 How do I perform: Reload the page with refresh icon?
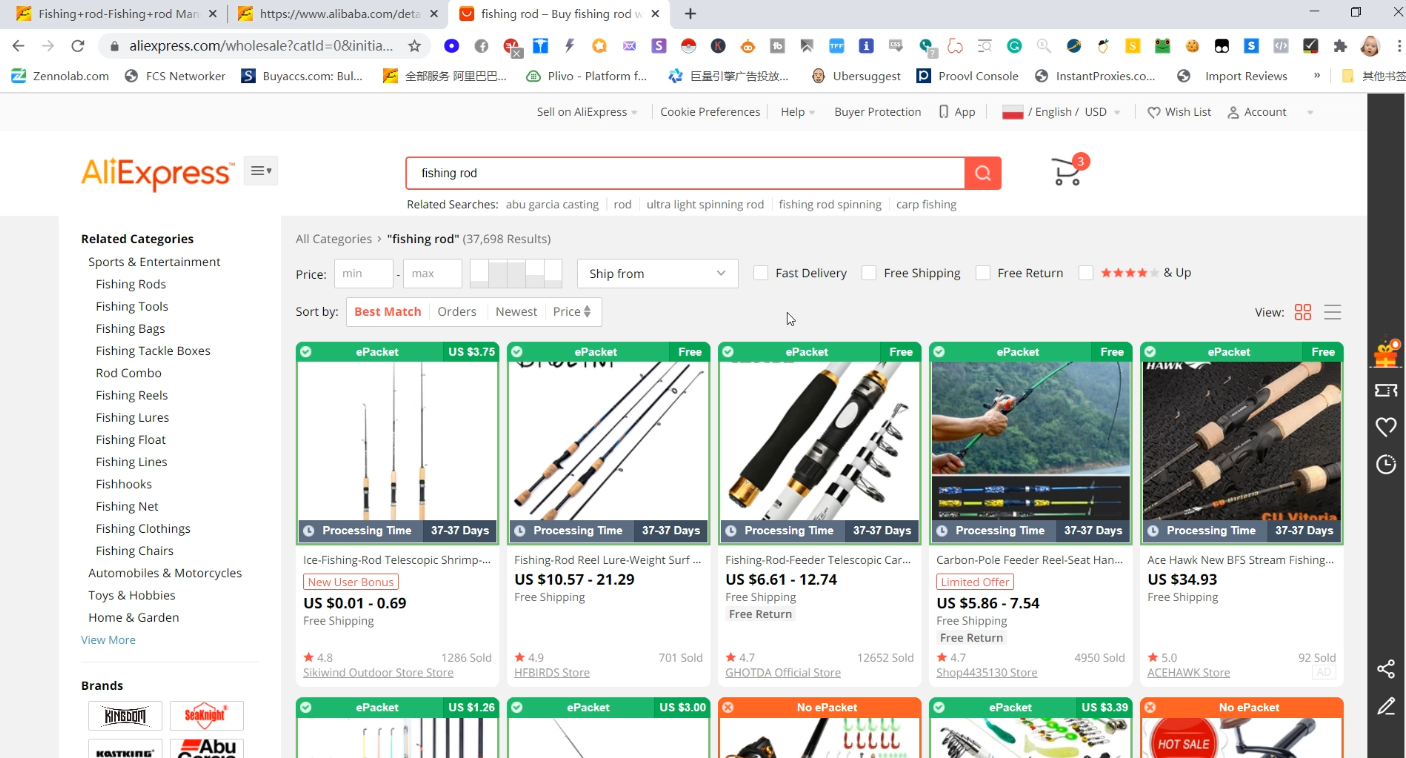(x=78, y=46)
